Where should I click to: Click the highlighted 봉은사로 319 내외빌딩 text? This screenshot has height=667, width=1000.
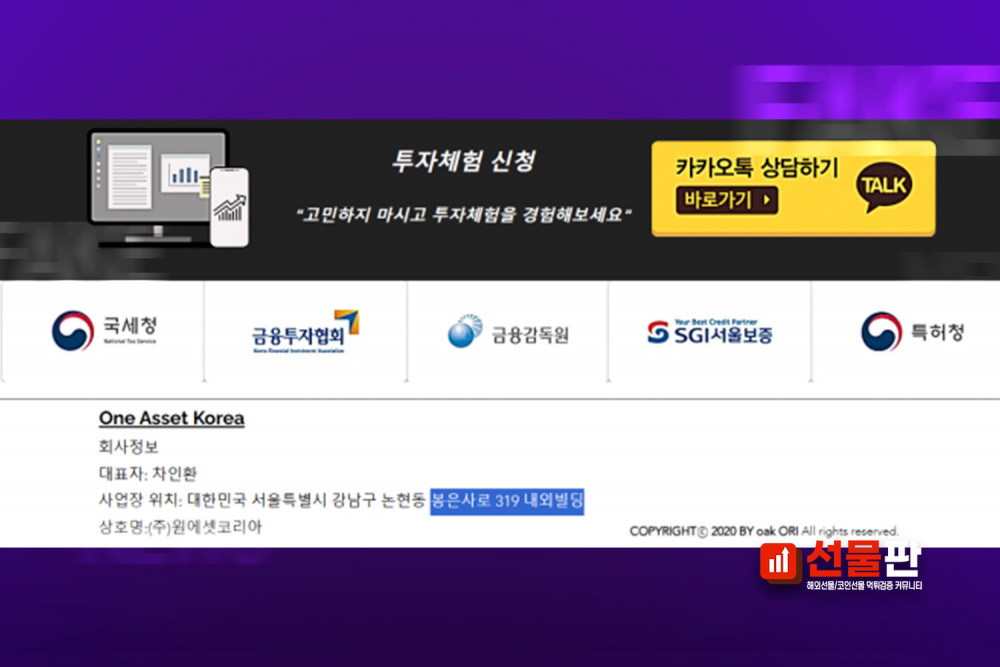click(507, 500)
